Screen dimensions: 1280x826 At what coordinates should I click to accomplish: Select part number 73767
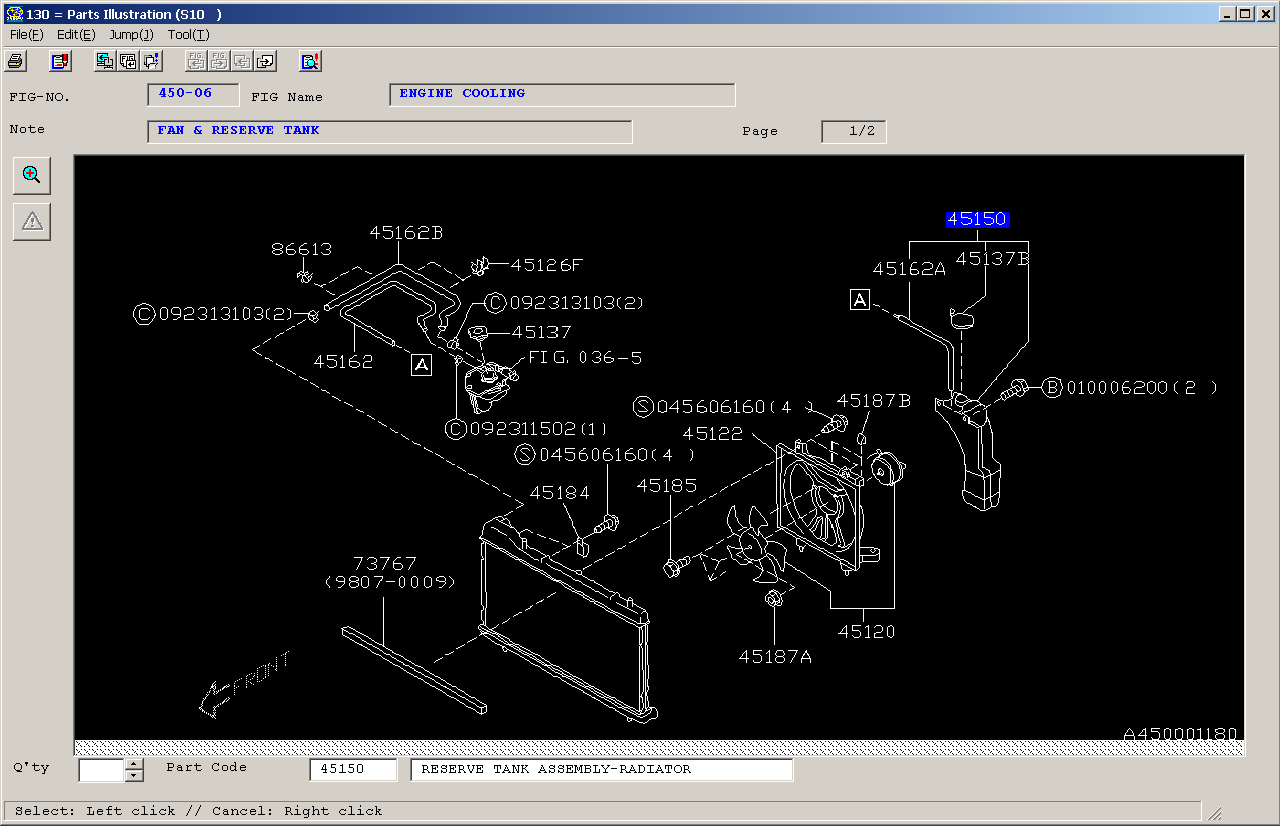[384, 564]
